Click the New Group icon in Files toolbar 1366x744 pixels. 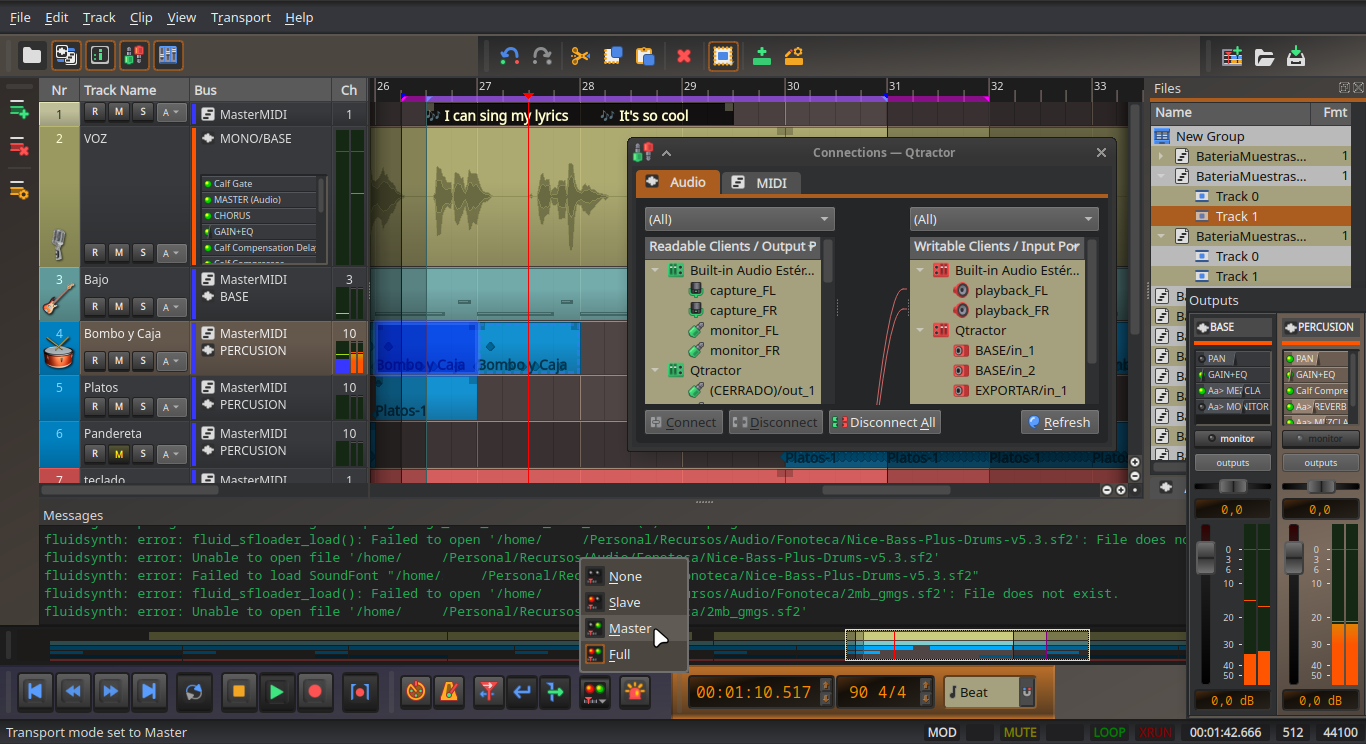1232,56
